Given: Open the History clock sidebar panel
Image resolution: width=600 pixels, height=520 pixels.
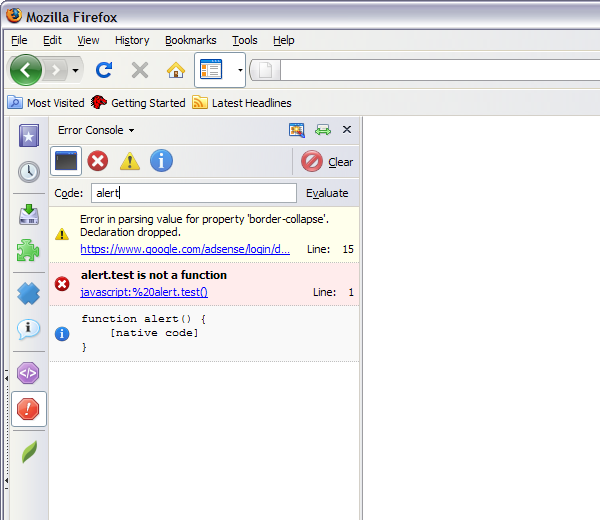Looking at the screenshot, I should 29,172.
